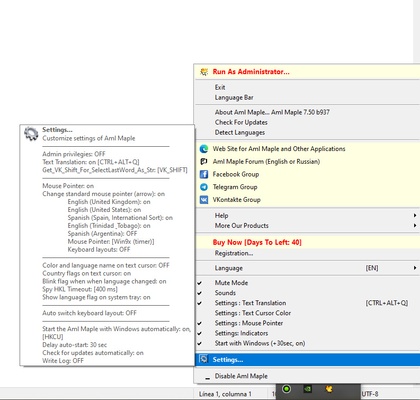Click UTF-8 encoding in status bar
This screenshot has width=420, height=400.
[x=370, y=394]
